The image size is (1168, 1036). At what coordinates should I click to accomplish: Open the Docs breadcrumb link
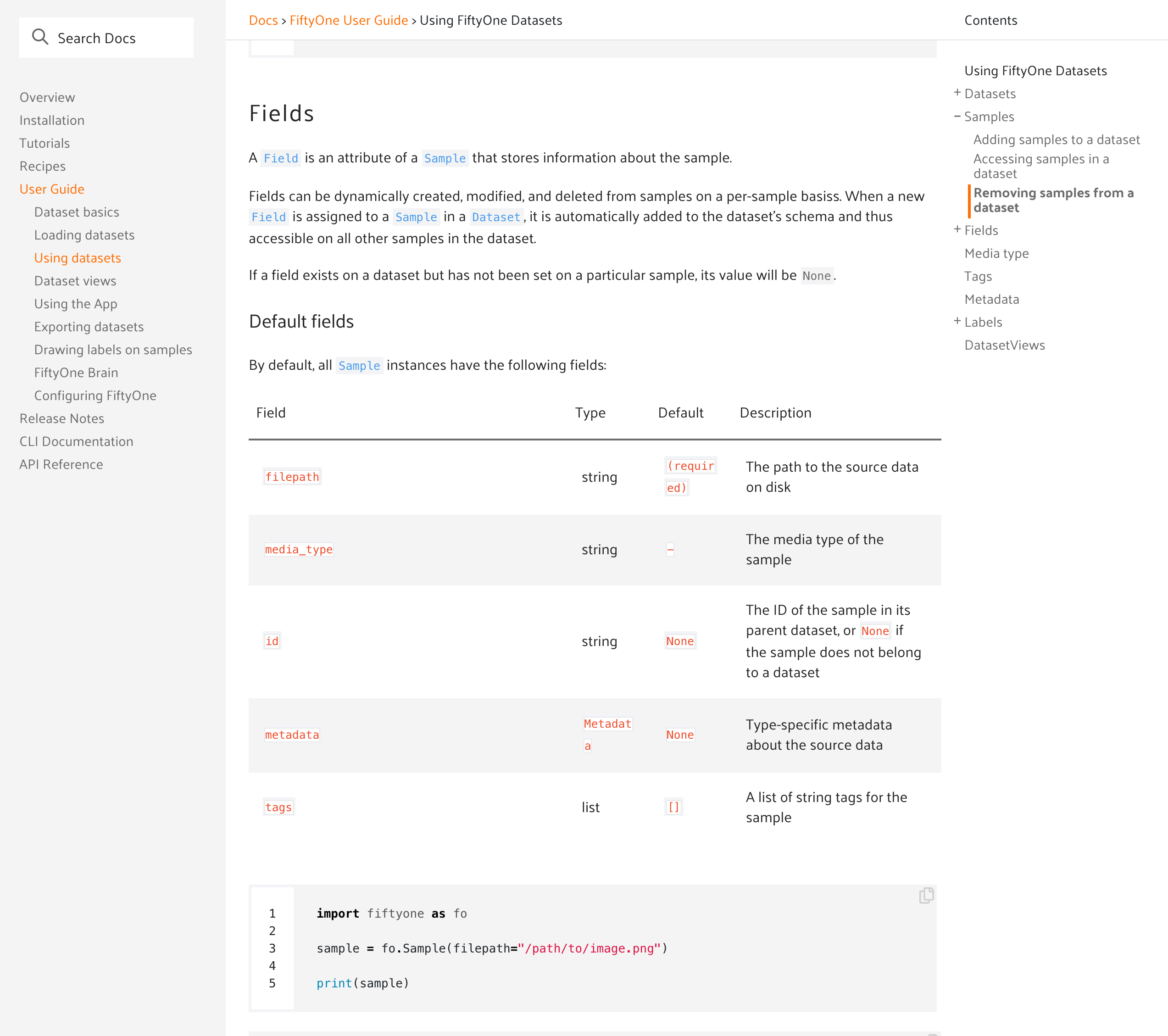coord(263,20)
